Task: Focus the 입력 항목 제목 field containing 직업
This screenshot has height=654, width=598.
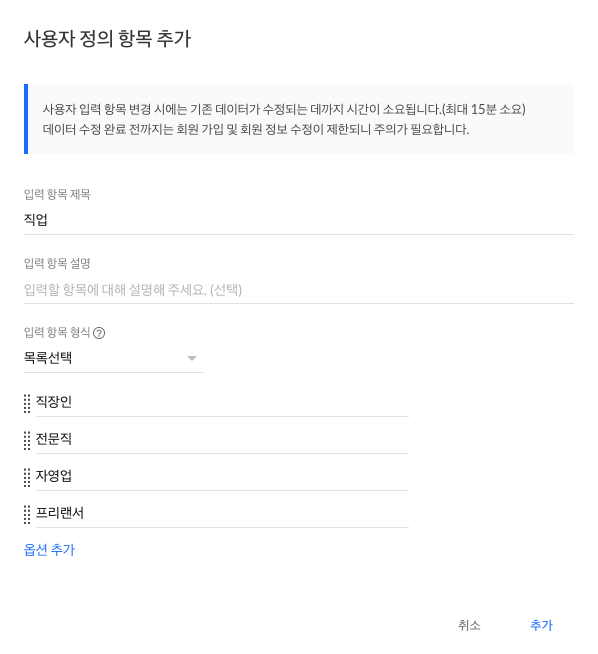Action: tap(299, 220)
